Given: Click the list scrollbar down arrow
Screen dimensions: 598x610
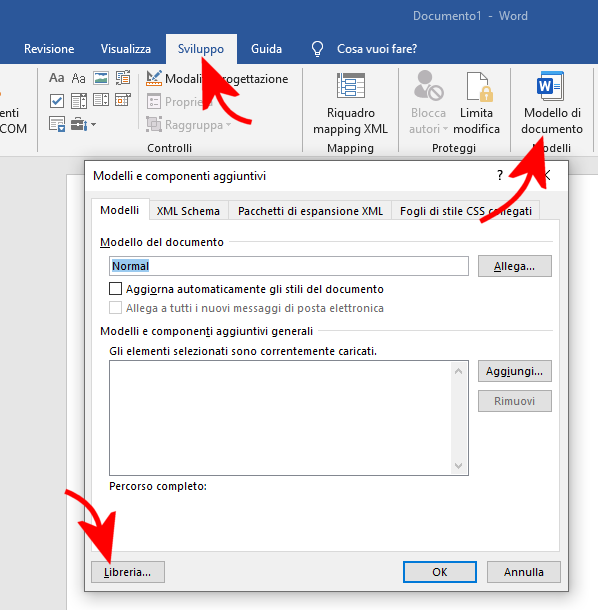Looking at the screenshot, I should tap(459, 465).
